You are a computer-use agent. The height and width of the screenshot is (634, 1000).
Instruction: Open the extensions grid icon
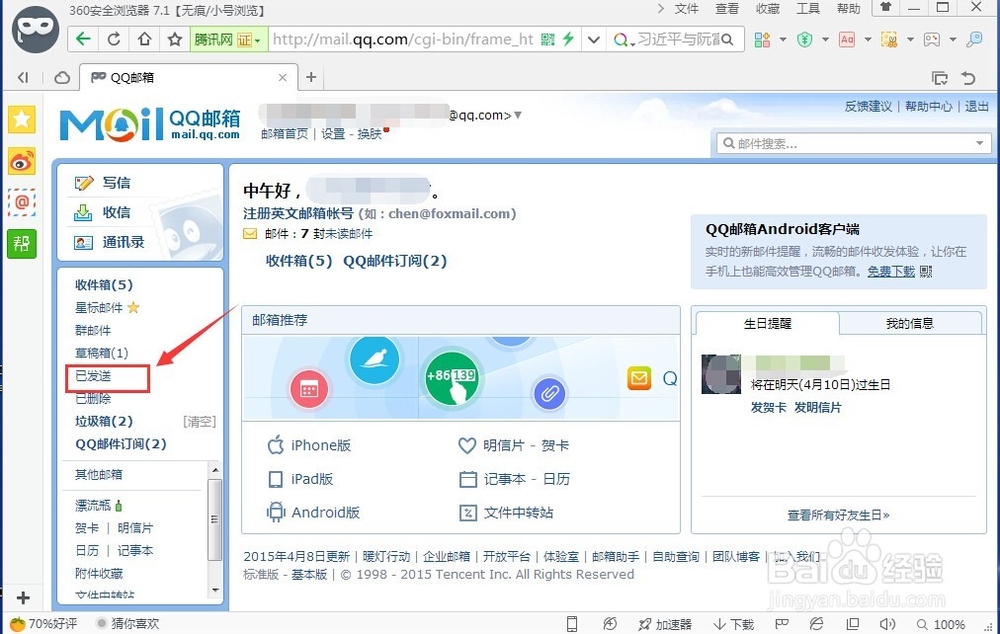[x=762, y=40]
